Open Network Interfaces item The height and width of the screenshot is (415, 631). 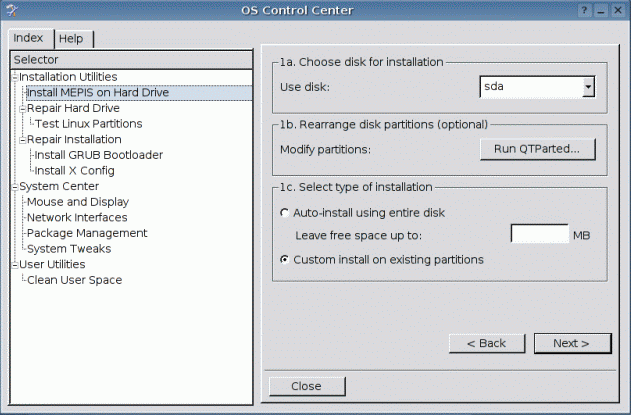(x=77, y=218)
